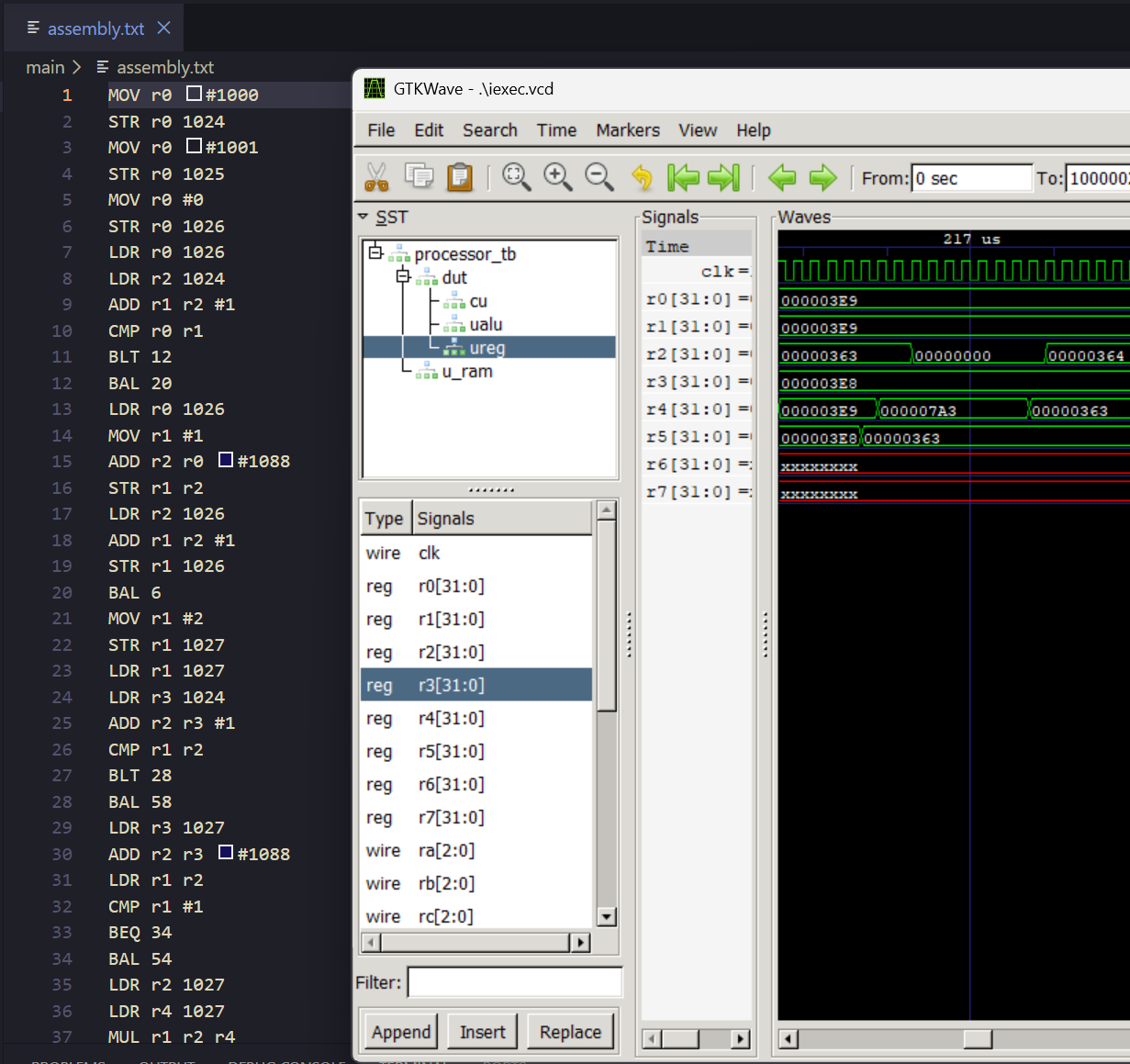Click the Replace button
1130x1064 pixels.
coord(570,1032)
